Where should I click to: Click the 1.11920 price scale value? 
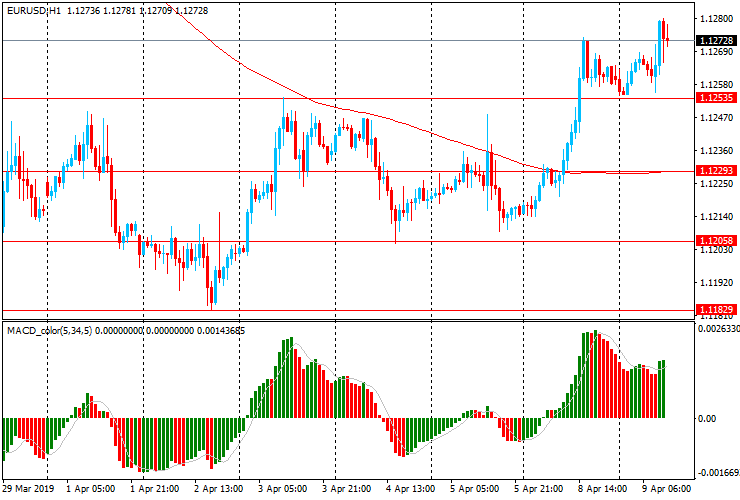click(717, 283)
